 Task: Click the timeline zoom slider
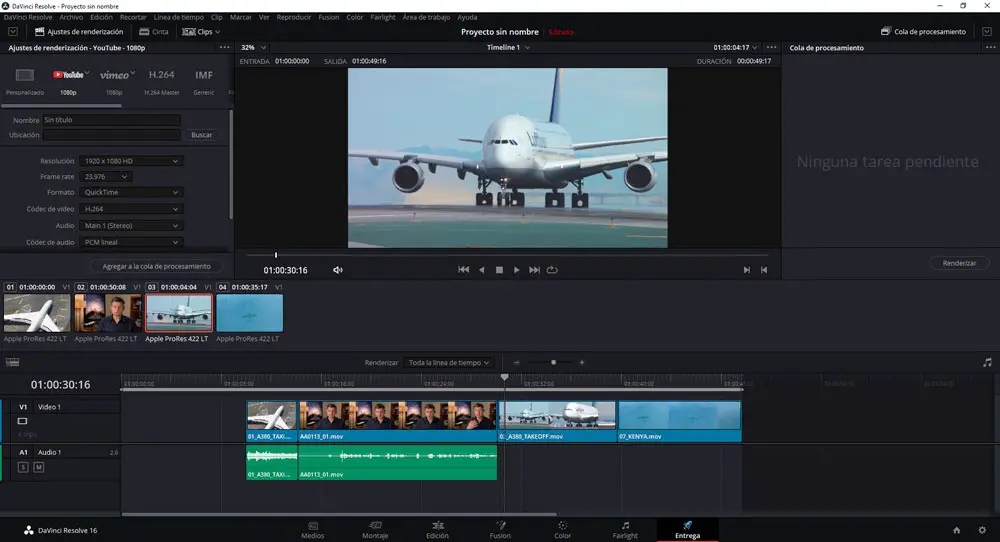point(553,362)
